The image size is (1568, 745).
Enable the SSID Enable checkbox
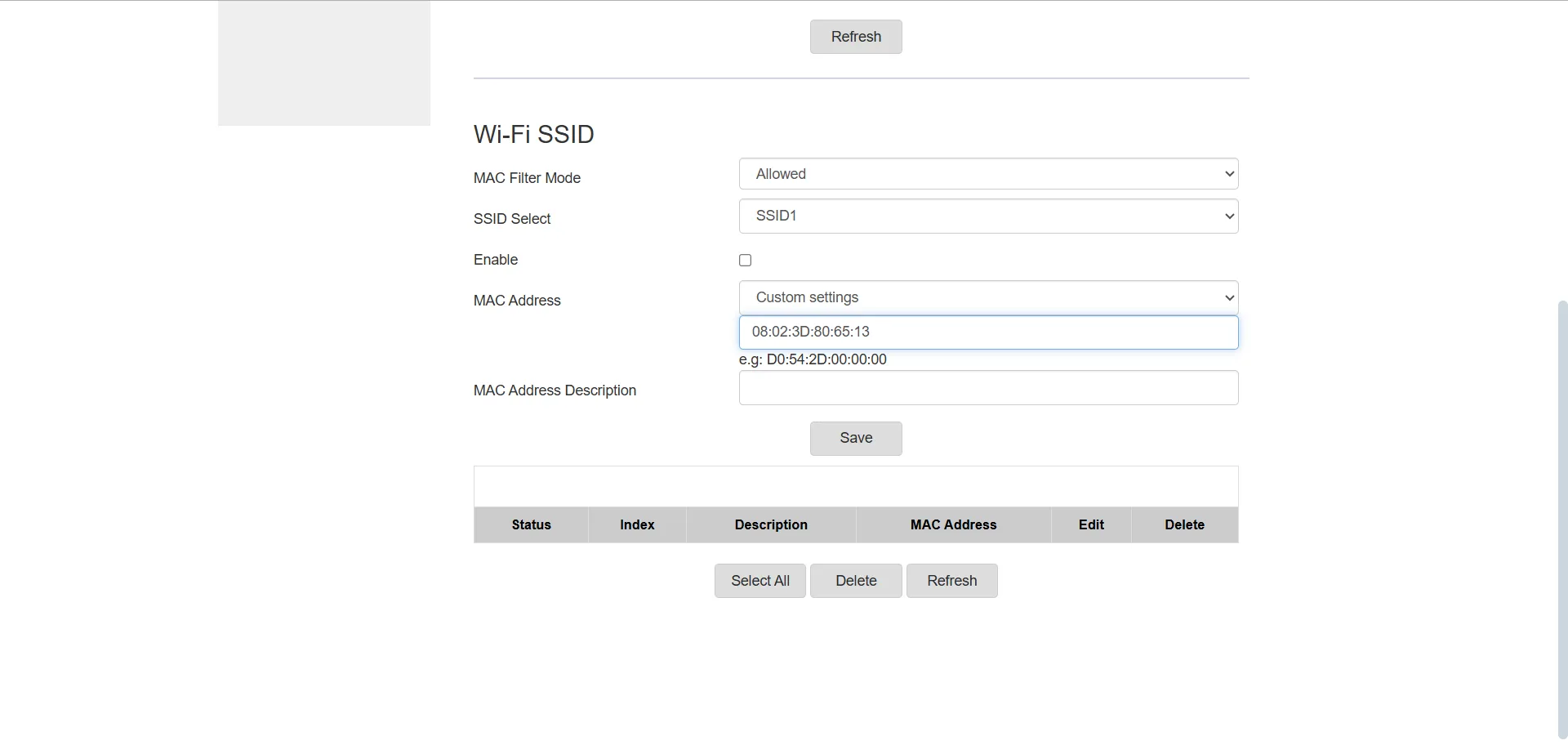tap(745, 260)
